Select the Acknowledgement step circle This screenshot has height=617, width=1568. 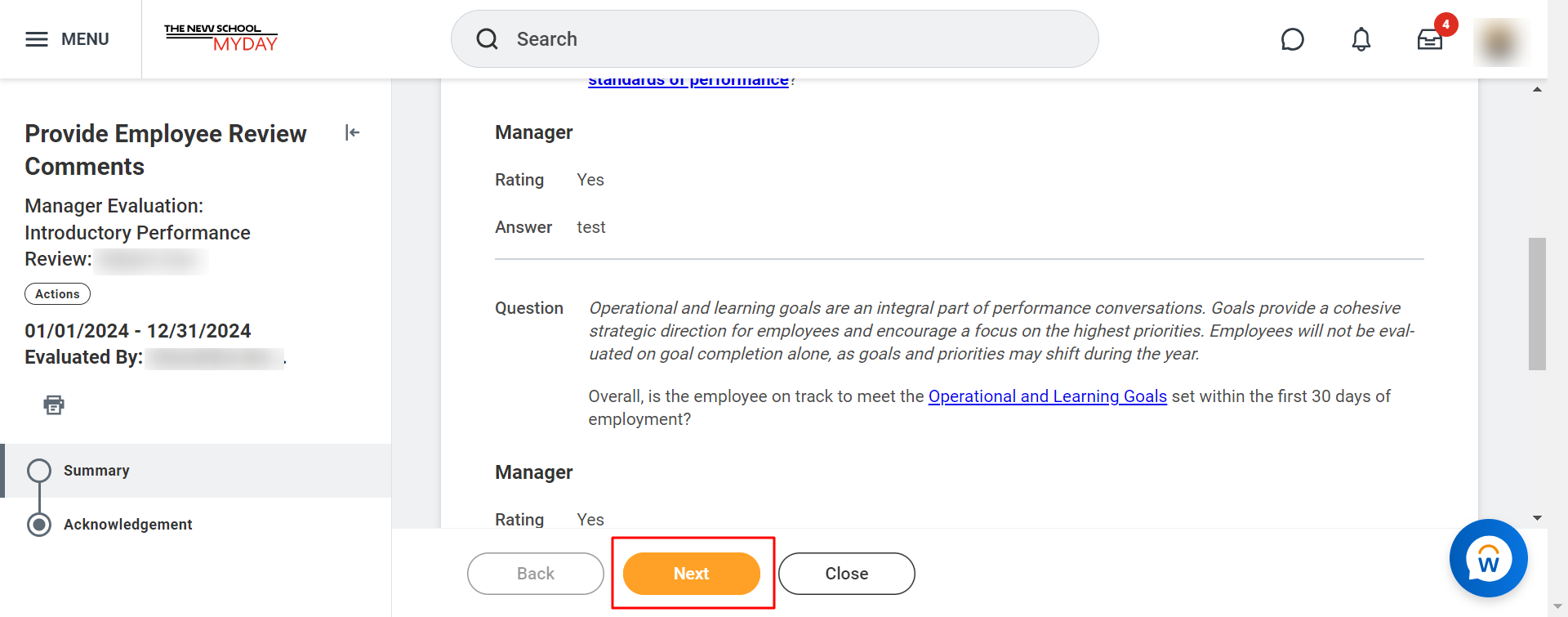click(x=39, y=525)
